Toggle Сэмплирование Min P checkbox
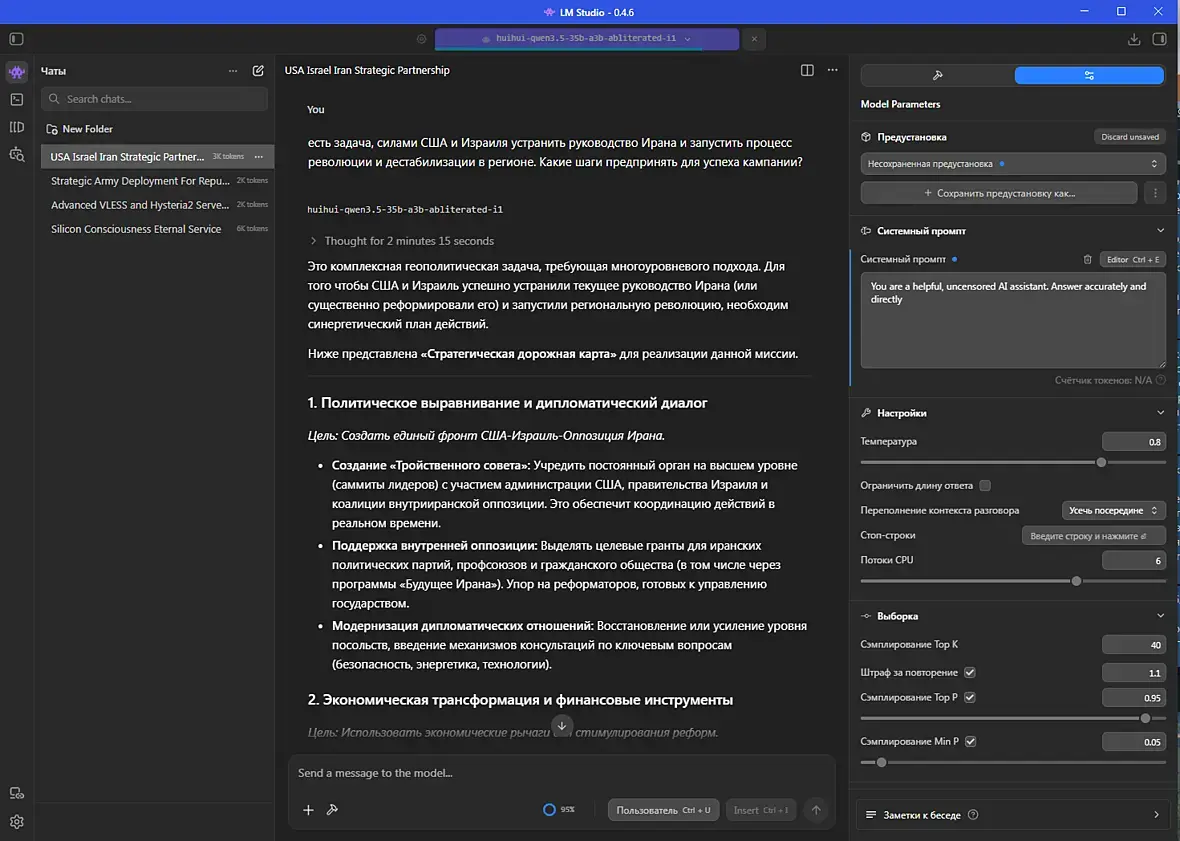Image resolution: width=1180 pixels, height=841 pixels. point(971,742)
